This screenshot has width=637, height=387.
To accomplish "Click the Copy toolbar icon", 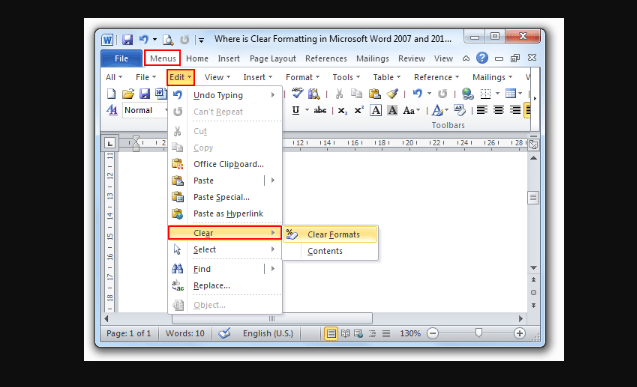I will [356, 94].
